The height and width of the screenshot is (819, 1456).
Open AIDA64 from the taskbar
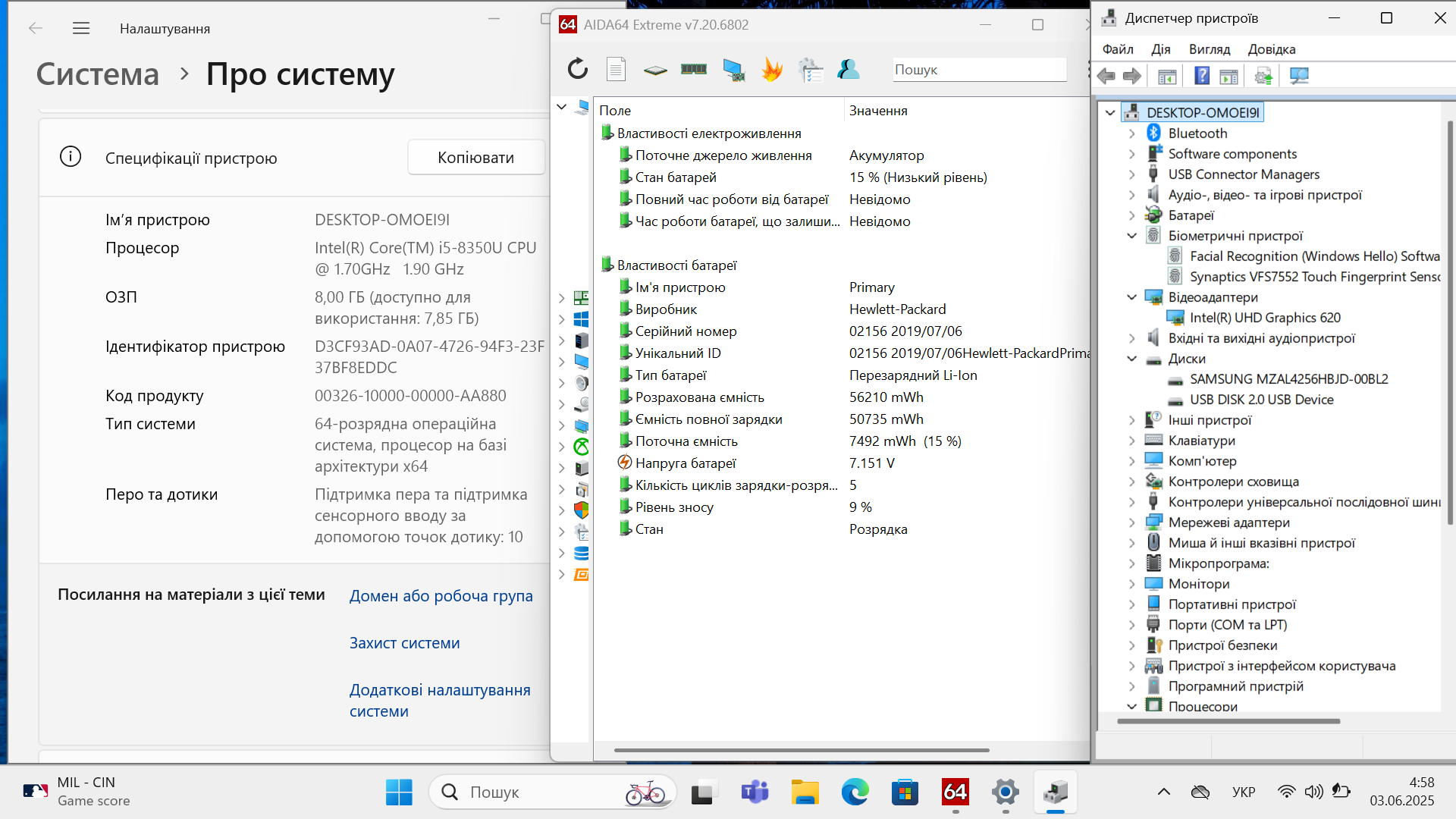coord(955,792)
